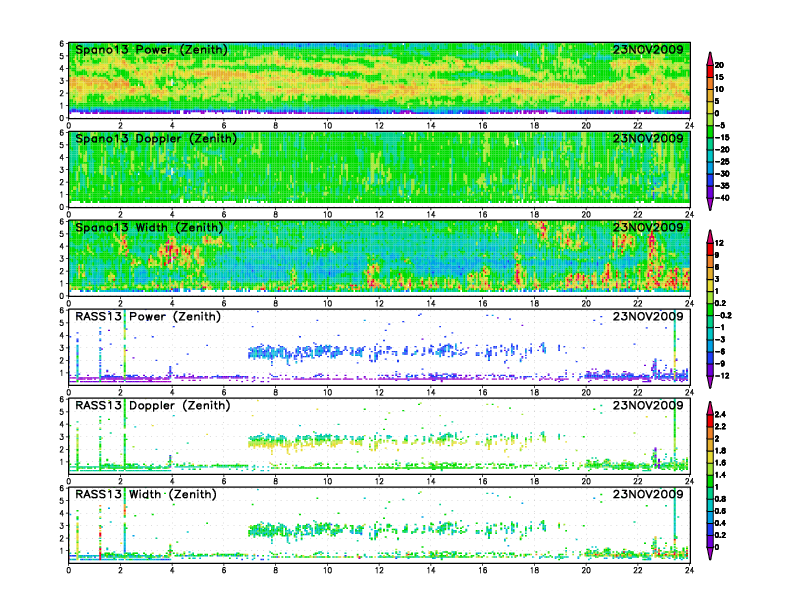Screen dimensions: 792x612
Task: Click the '1.4' label on the bottom colorbar
Action: tap(720, 475)
